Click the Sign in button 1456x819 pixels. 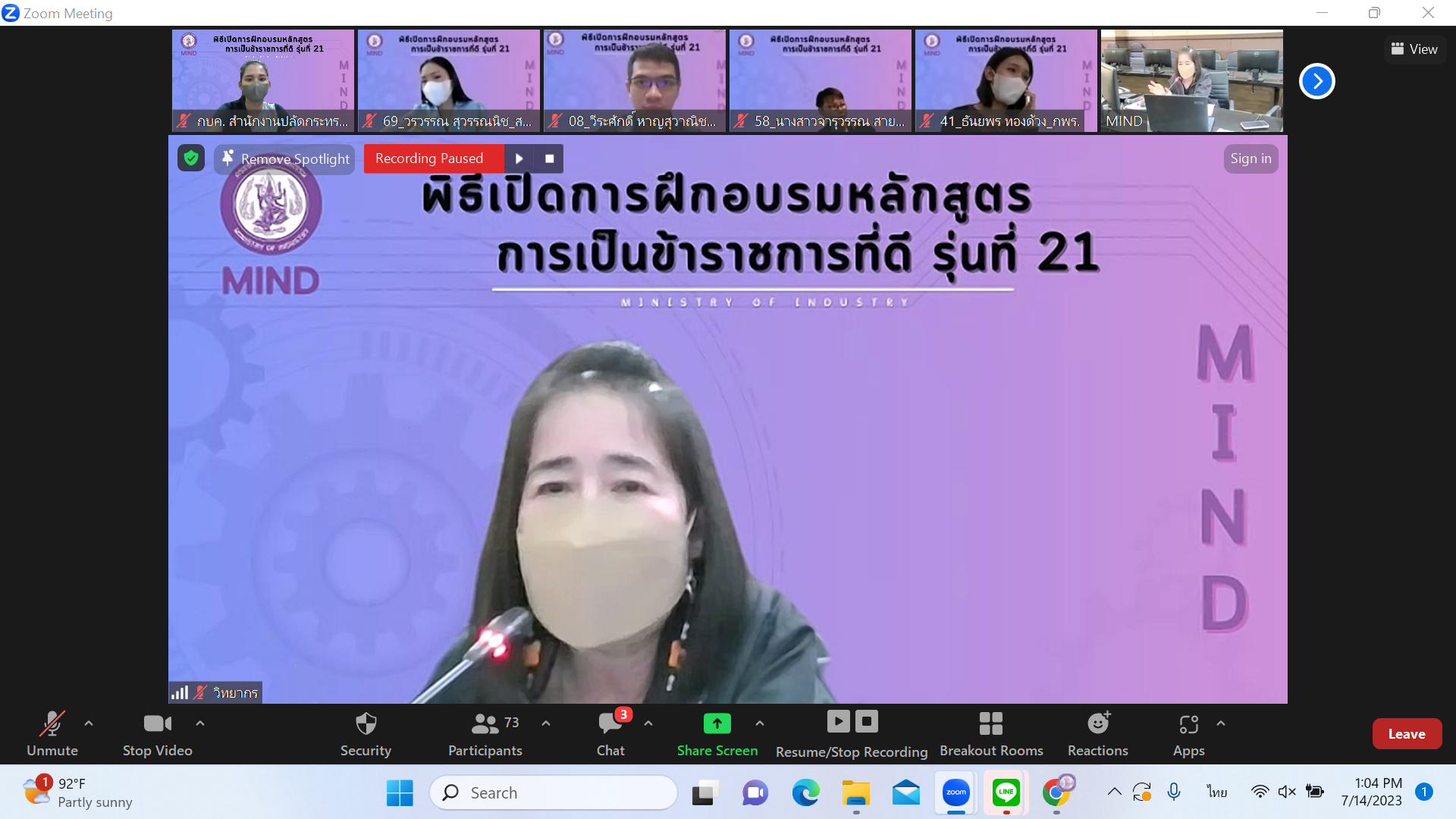(x=1250, y=158)
